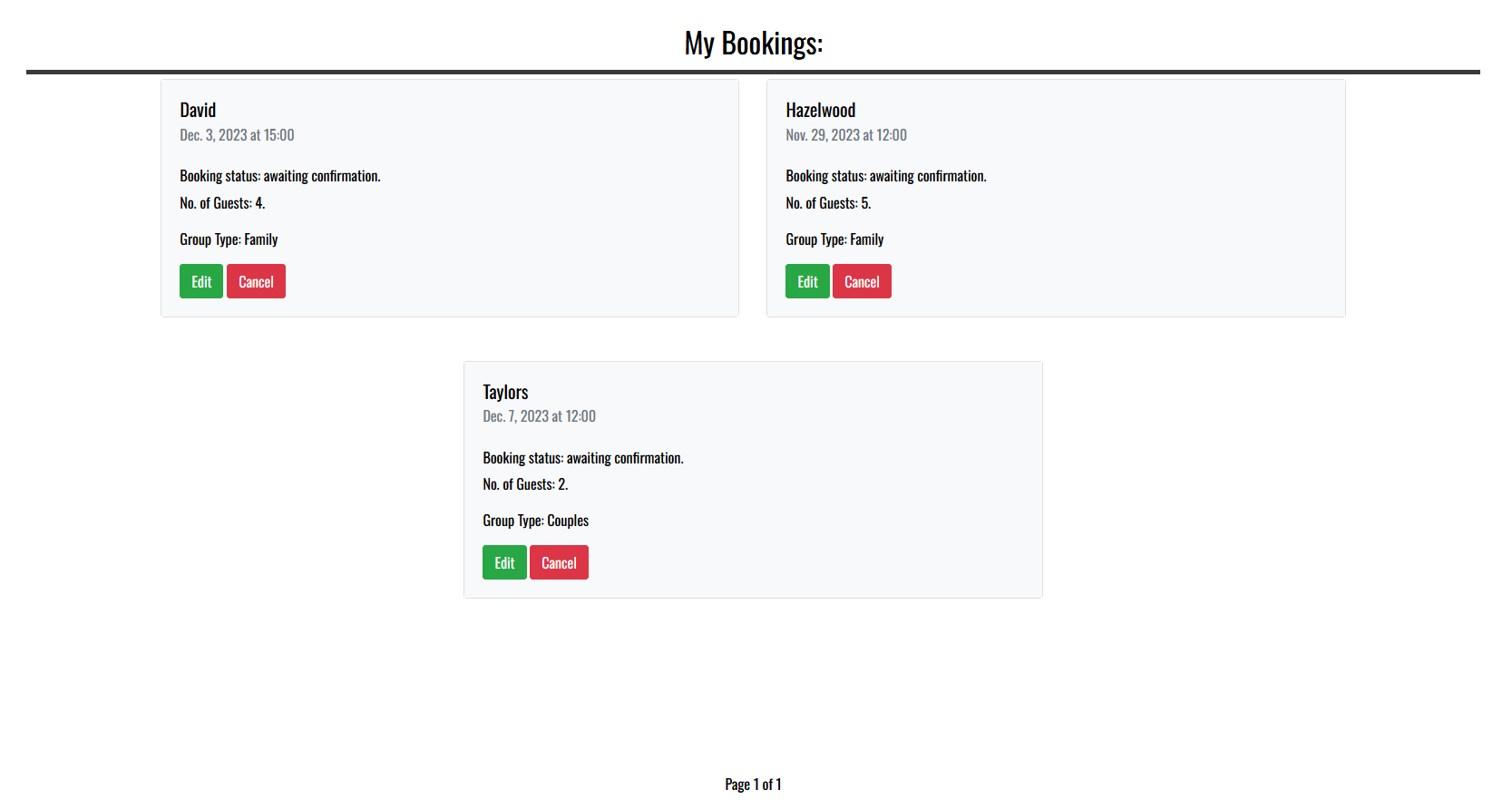1512x809 pixels.
Task: Cancel the Taylors booking
Action: (x=559, y=562)
